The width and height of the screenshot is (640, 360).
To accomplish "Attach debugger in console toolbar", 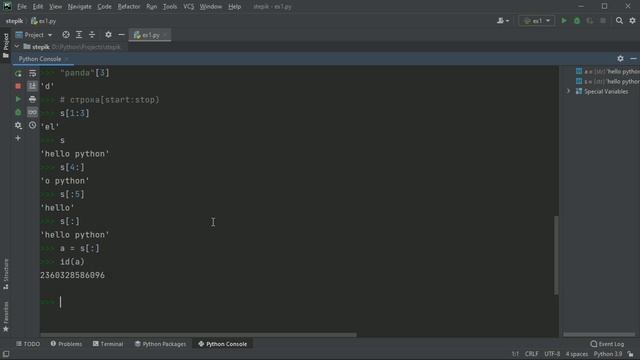I will click(x=18, y=112).
